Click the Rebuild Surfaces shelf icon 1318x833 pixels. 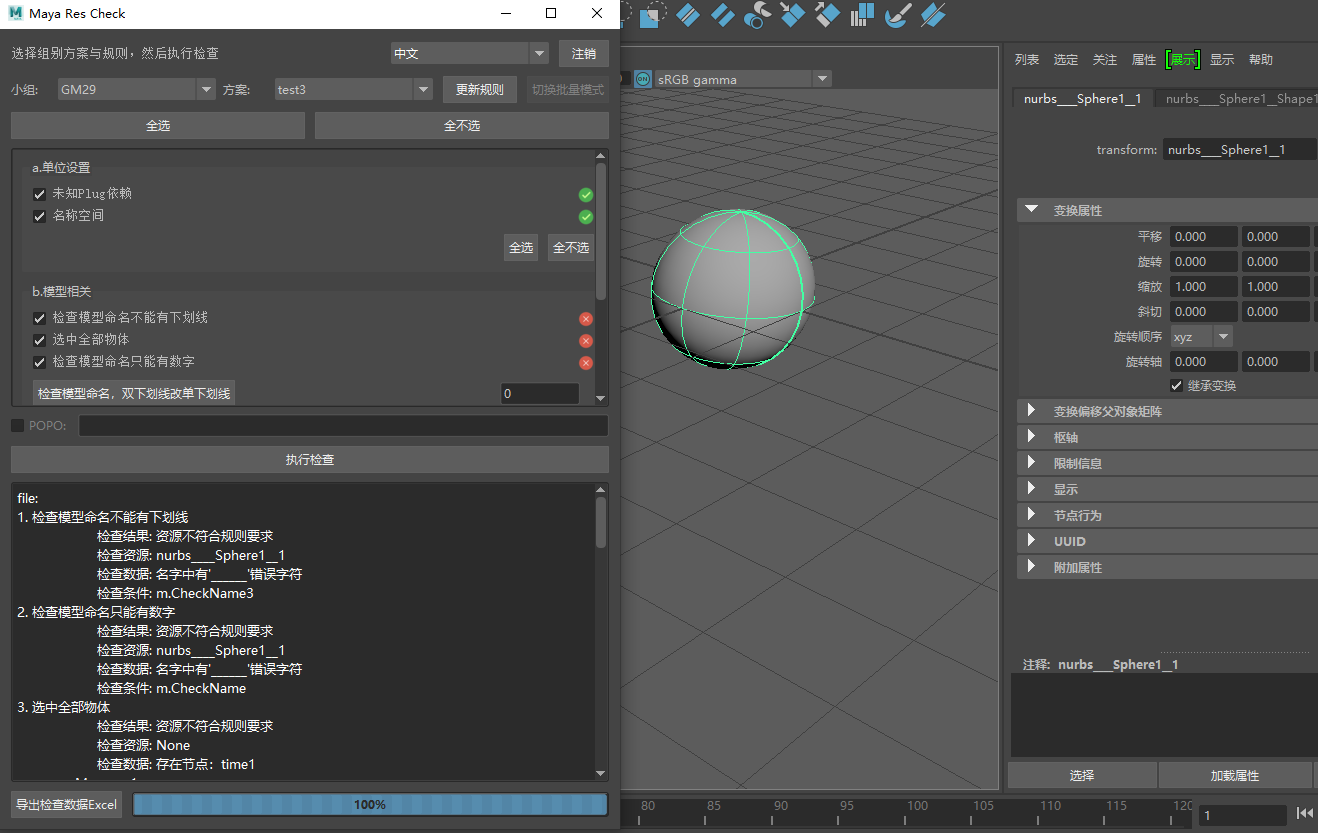(862, 14)
